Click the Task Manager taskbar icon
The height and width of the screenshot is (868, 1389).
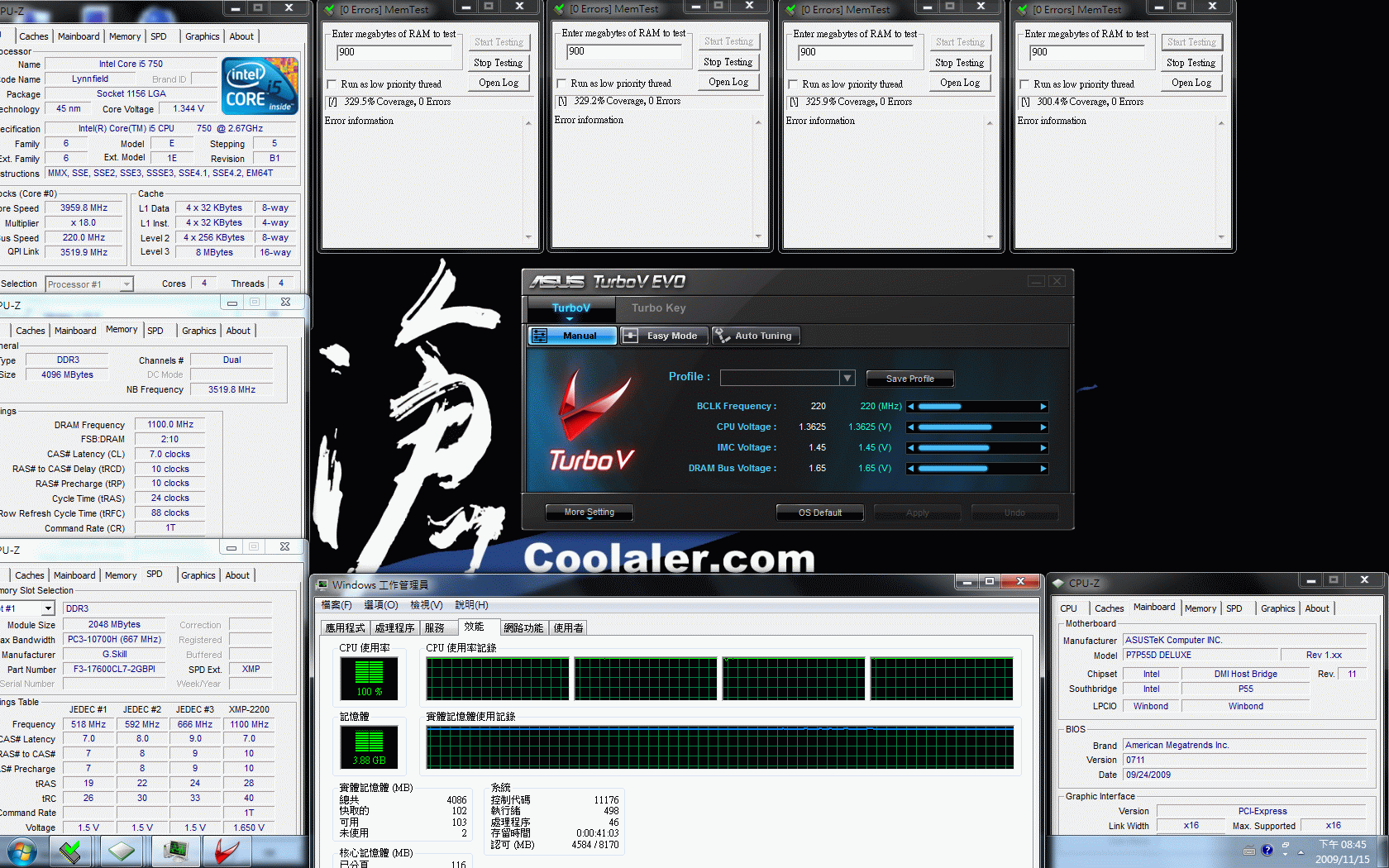[174, 851]
